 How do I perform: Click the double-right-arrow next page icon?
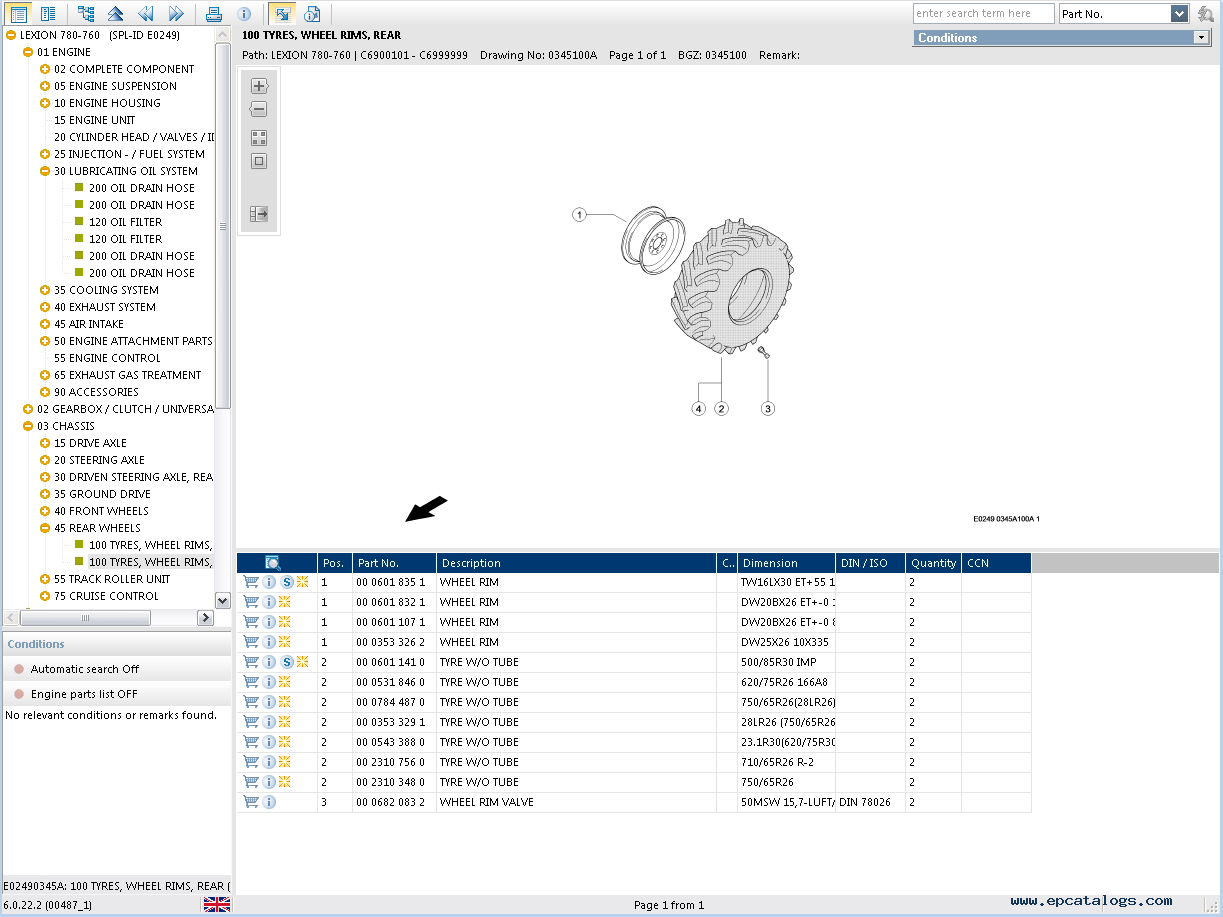click(176, 14)
